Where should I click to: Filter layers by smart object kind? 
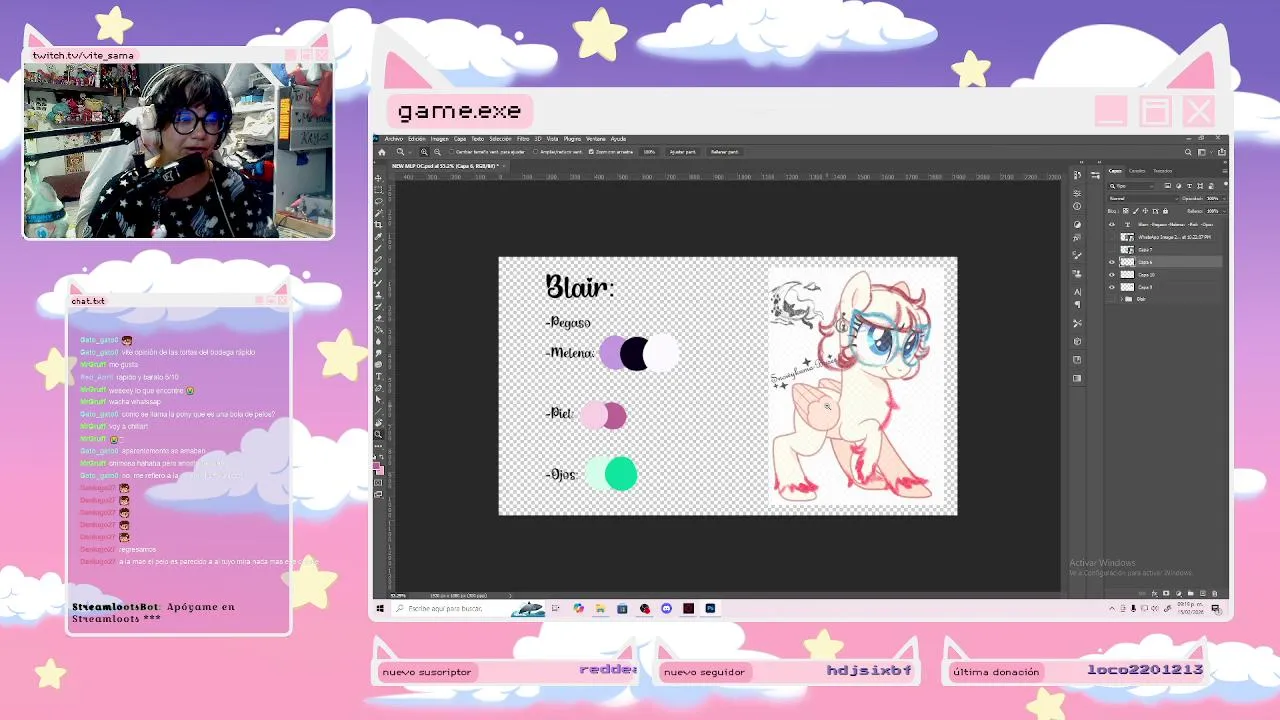pyautogui.click(x=1211, y=186)
